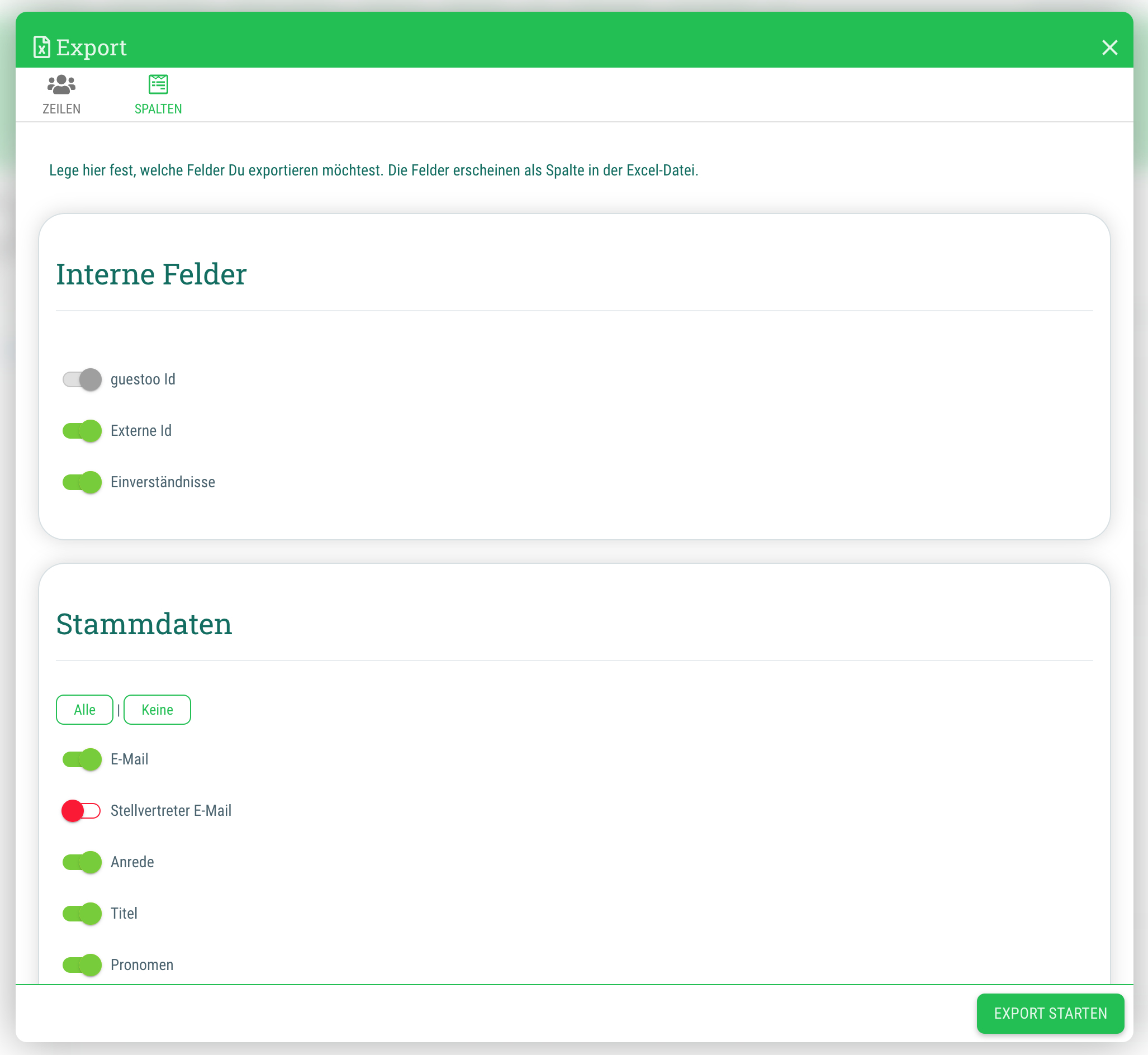Switch off the Titel toggle
This screenshot has height=1055, width=1148.
(x=82, y=914)
